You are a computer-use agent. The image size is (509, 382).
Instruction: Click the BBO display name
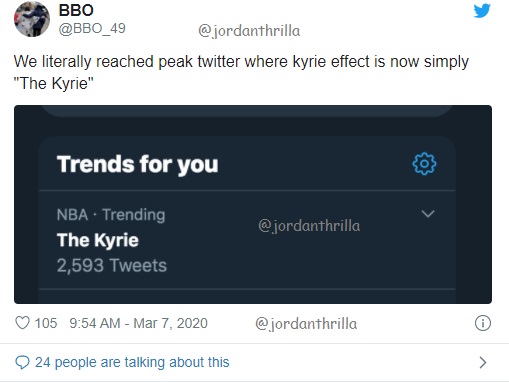click(x=76, y=10)
